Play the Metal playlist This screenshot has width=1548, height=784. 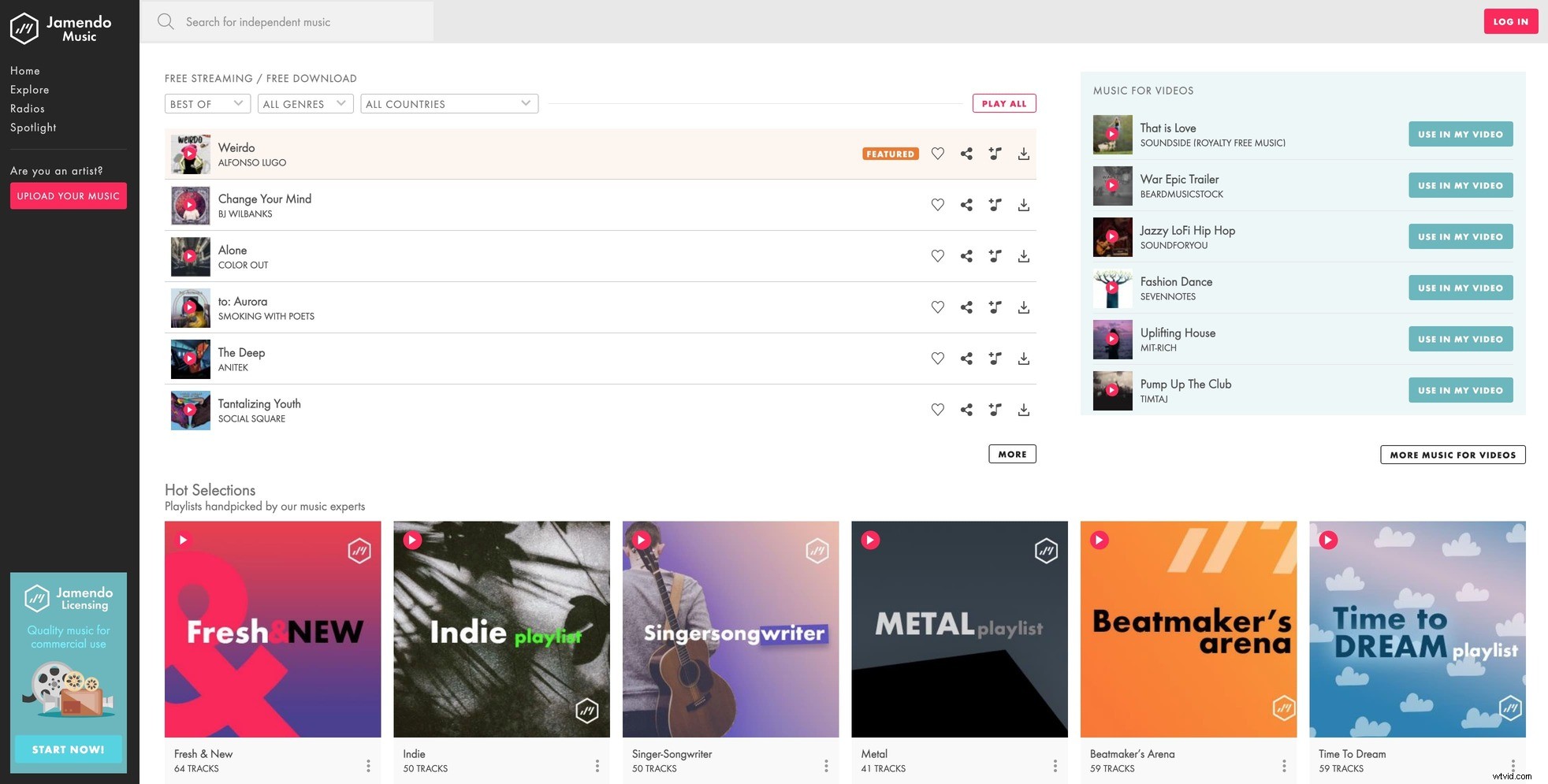coord(871,540)
